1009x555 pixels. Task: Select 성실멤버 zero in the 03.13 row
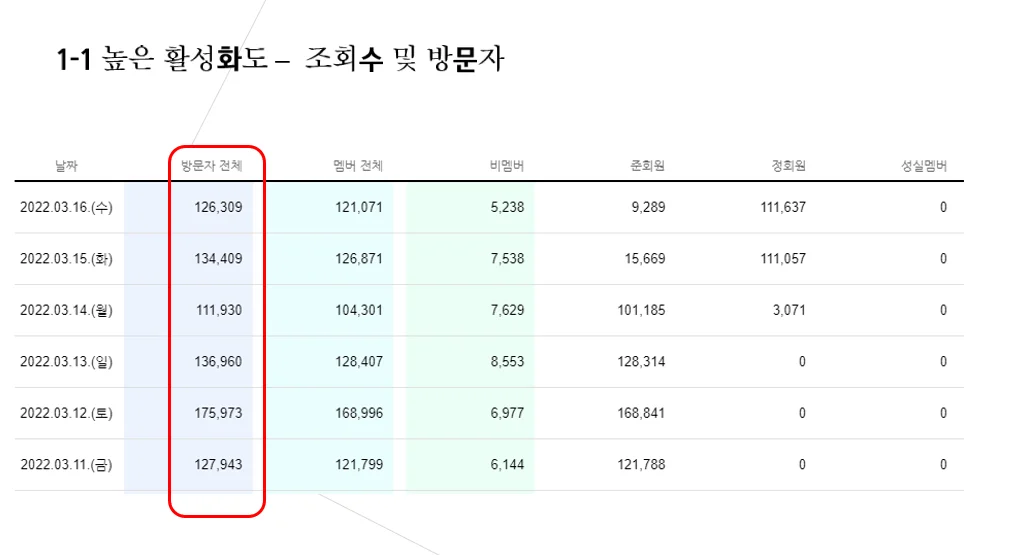pos(943,362)
